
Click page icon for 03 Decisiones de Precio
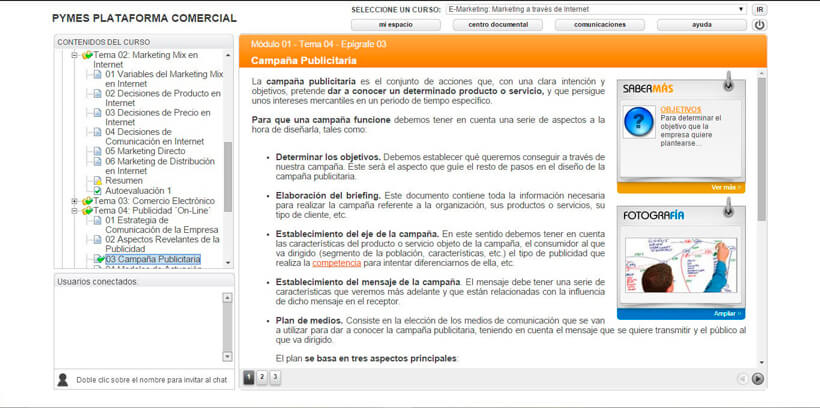pos(97,113)
